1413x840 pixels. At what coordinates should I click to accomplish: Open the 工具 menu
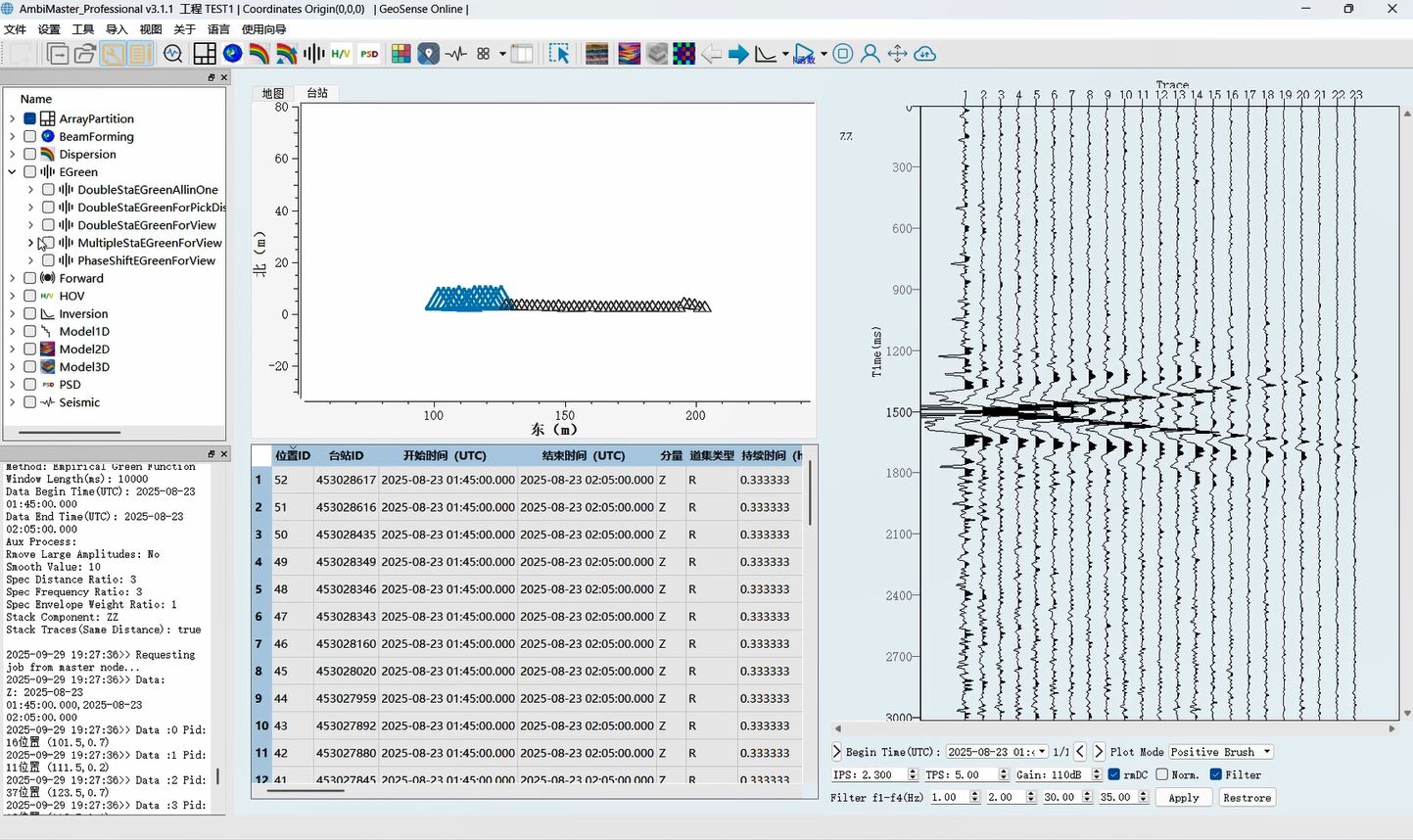pyautogui.click(x=83, y=29)
